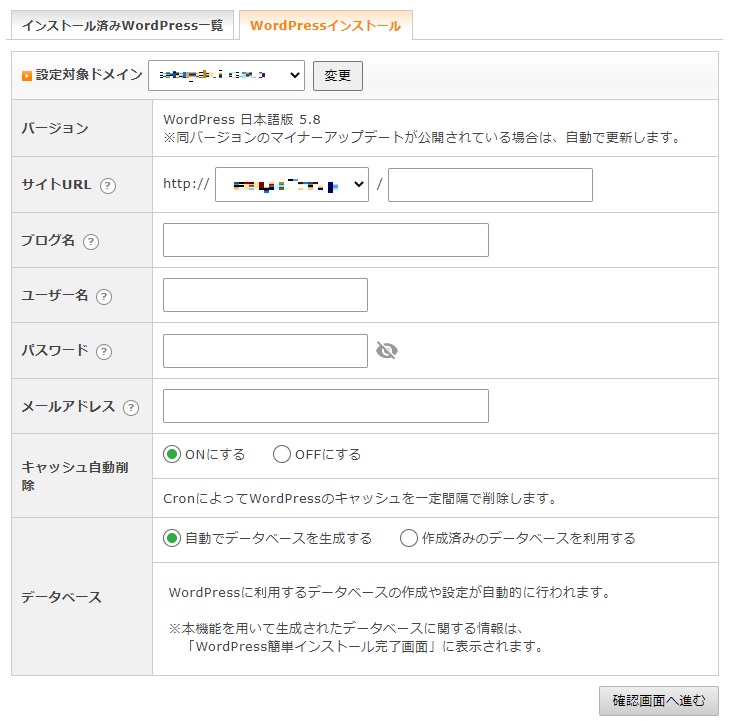Open the 設定対象ドメイン domain dropdown

226,75
